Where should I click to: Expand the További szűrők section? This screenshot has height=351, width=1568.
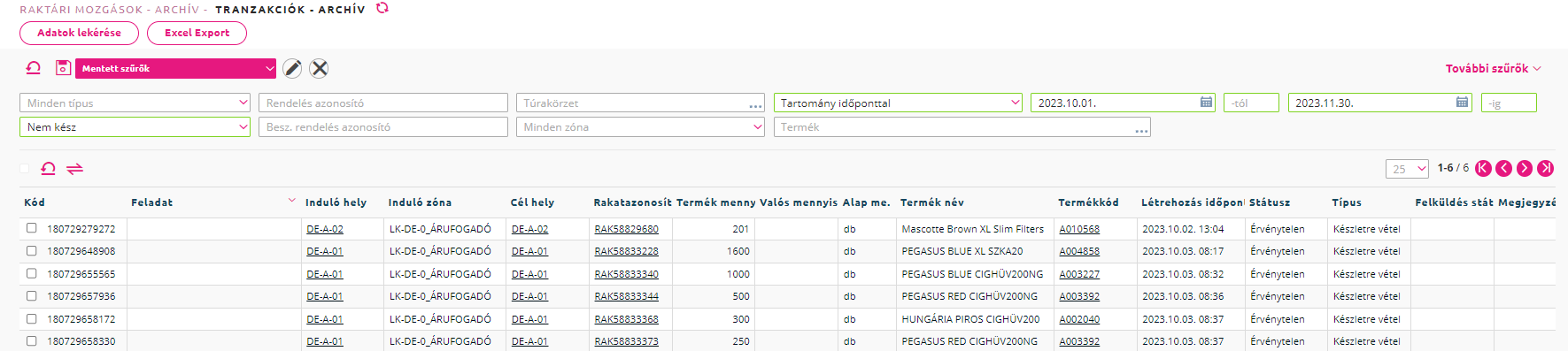pos(1494,68)
